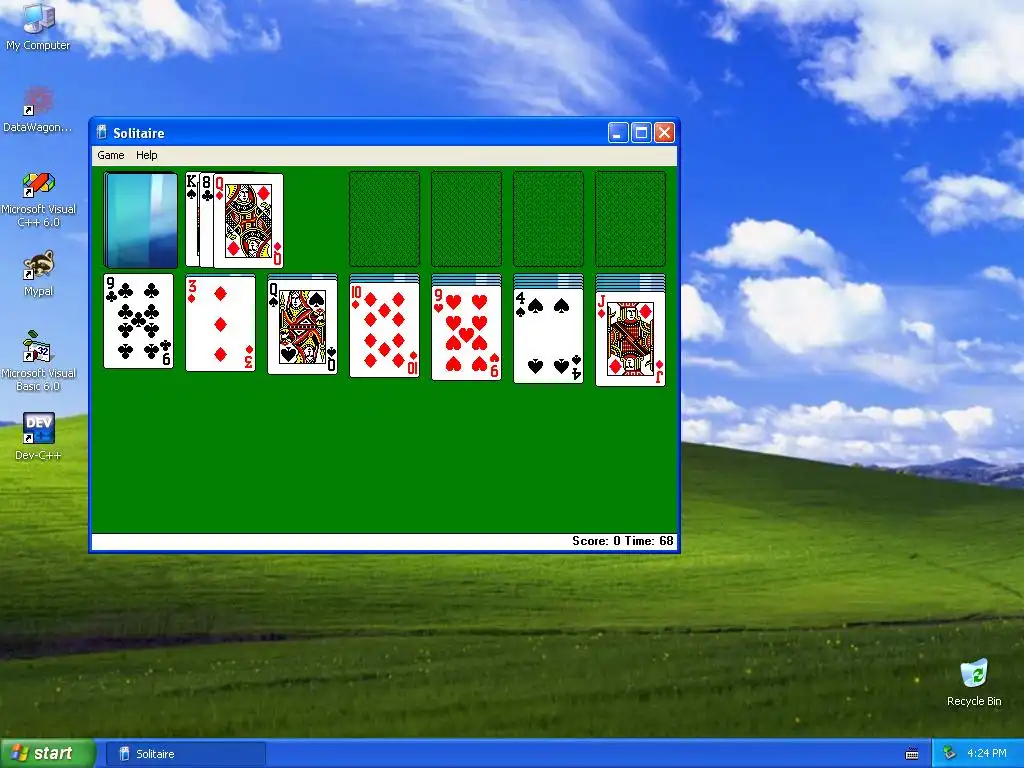Maximize the Solitaire window
The height and width of the screenshot is (768, 1024).
[641, 133]
